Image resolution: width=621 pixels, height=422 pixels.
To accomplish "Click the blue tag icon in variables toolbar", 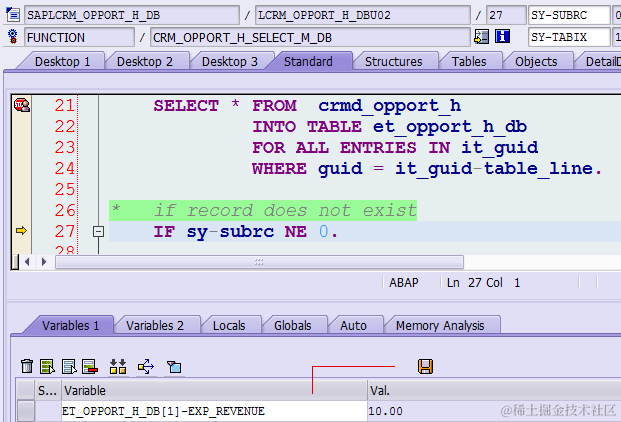I will coord(174,367).
